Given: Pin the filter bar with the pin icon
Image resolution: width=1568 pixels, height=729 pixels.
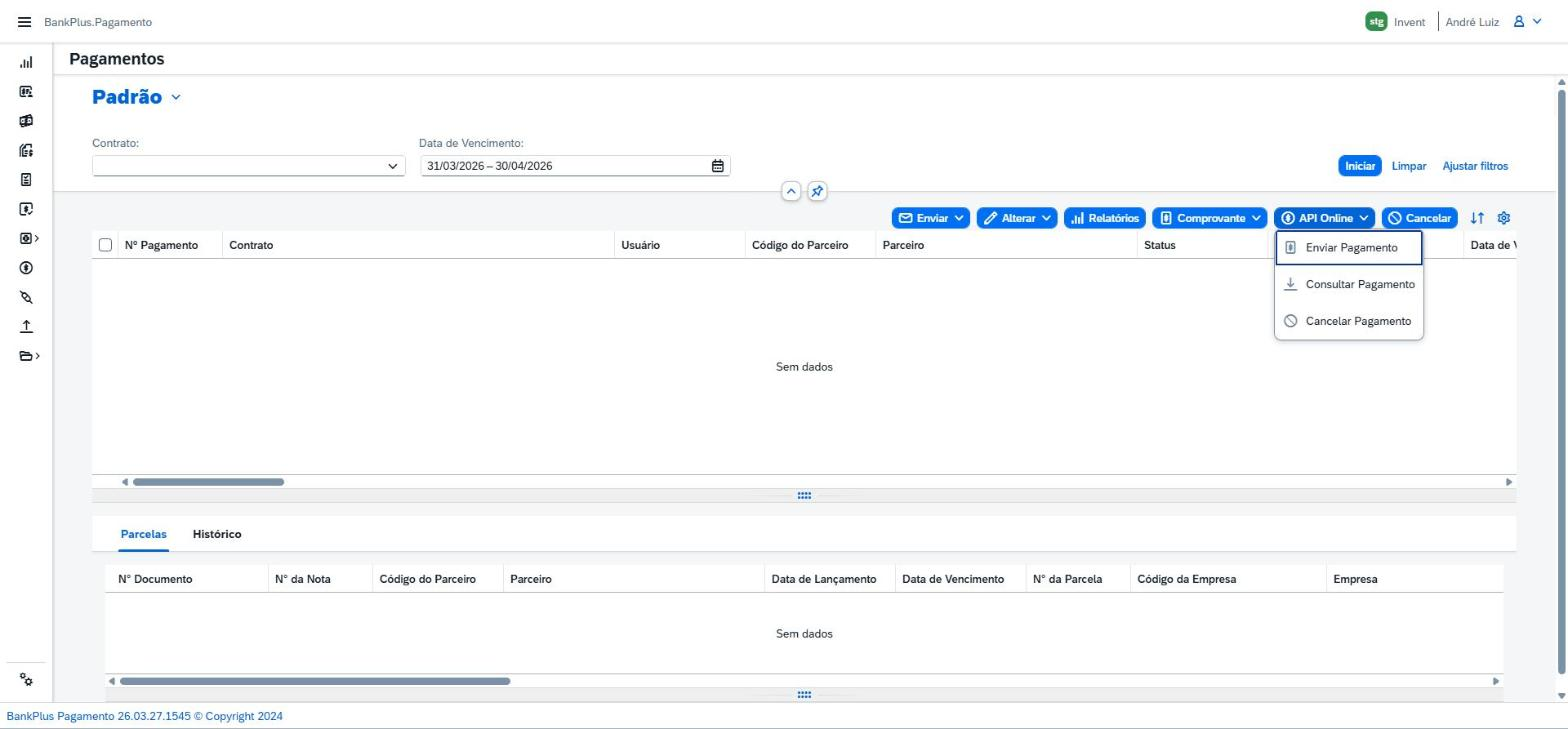Looking at the screenshot, I should (x=817, y=191).
